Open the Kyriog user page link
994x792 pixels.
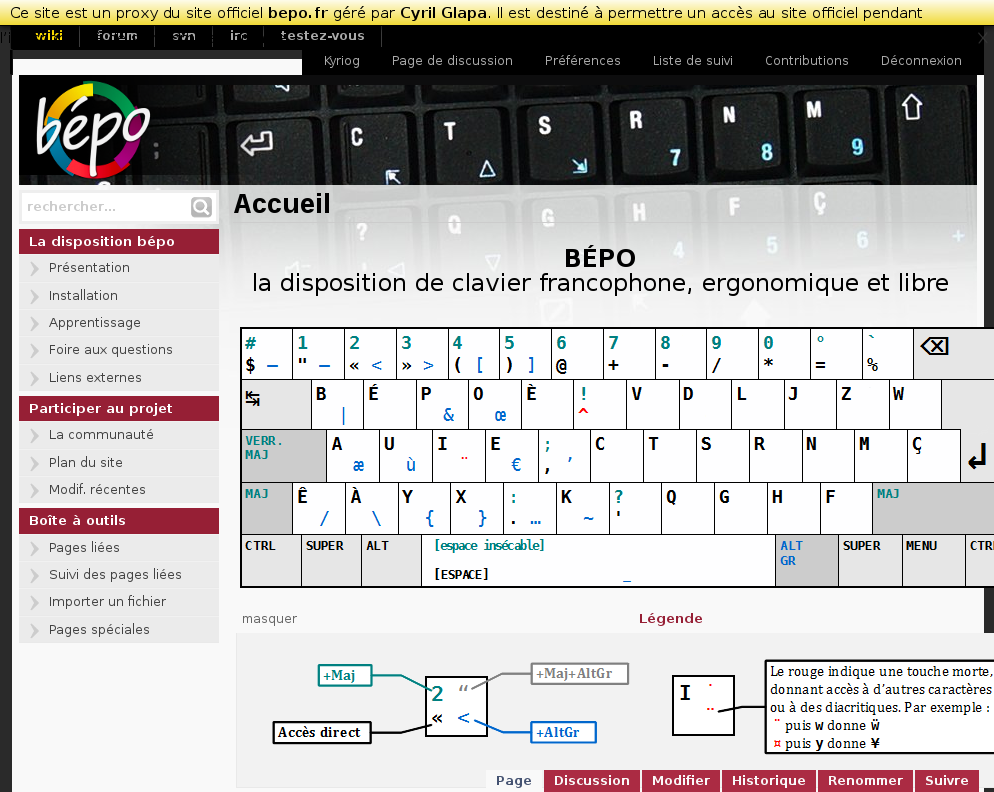tap(342, 60)
